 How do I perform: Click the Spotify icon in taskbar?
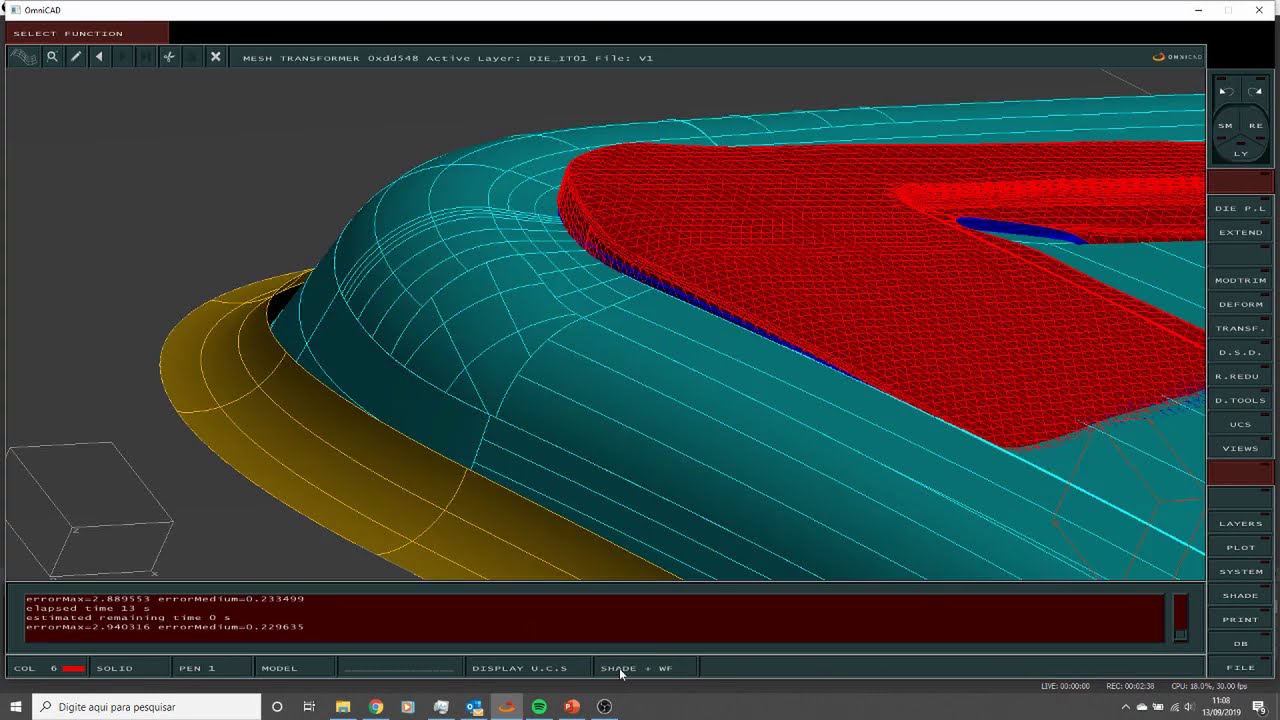(x=539, y=707)
